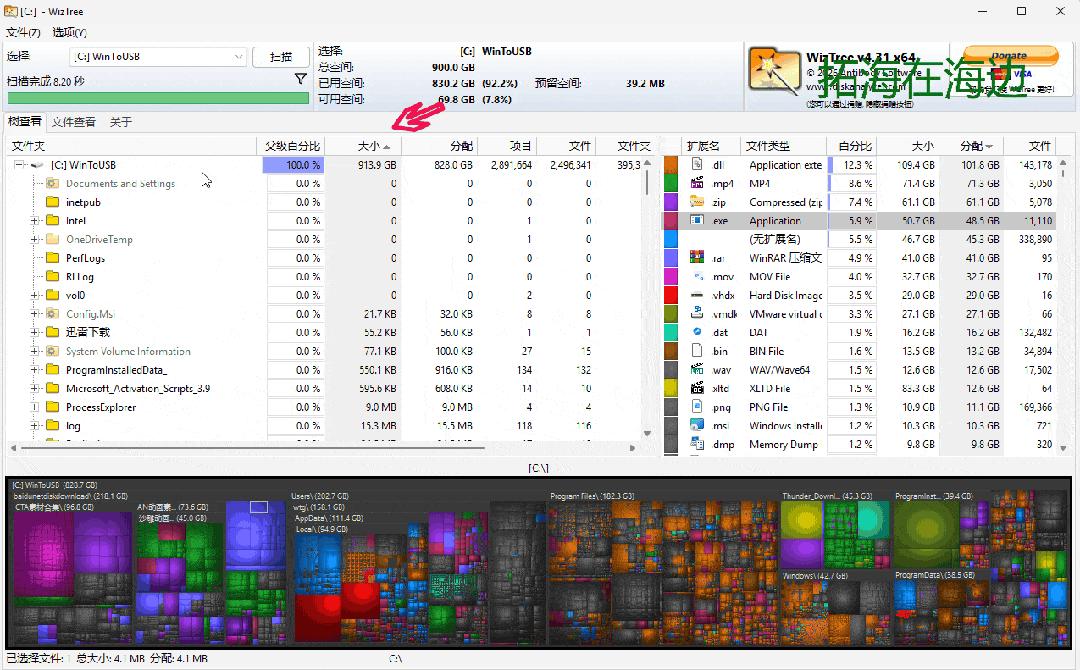Click the orange .dll color swatch

point(671,165)
